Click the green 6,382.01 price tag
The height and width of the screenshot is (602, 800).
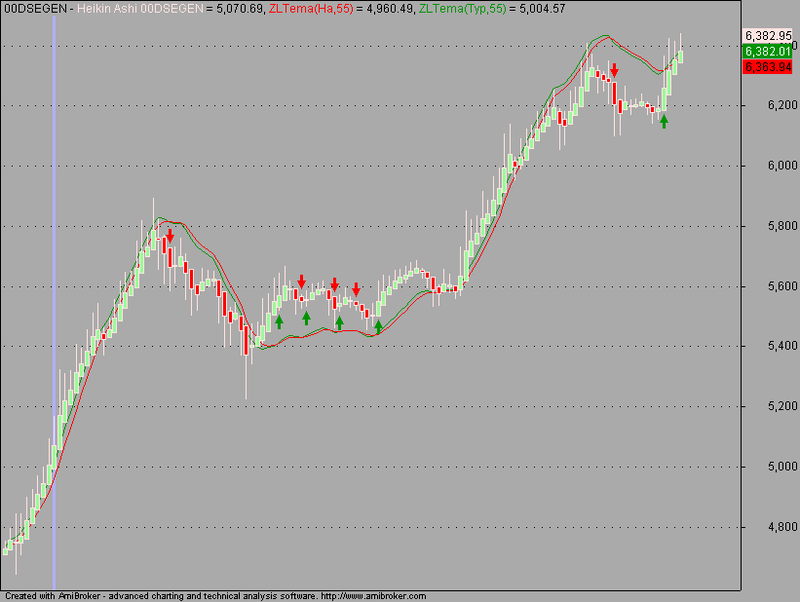pyautogui.click(x=767, y=51)
